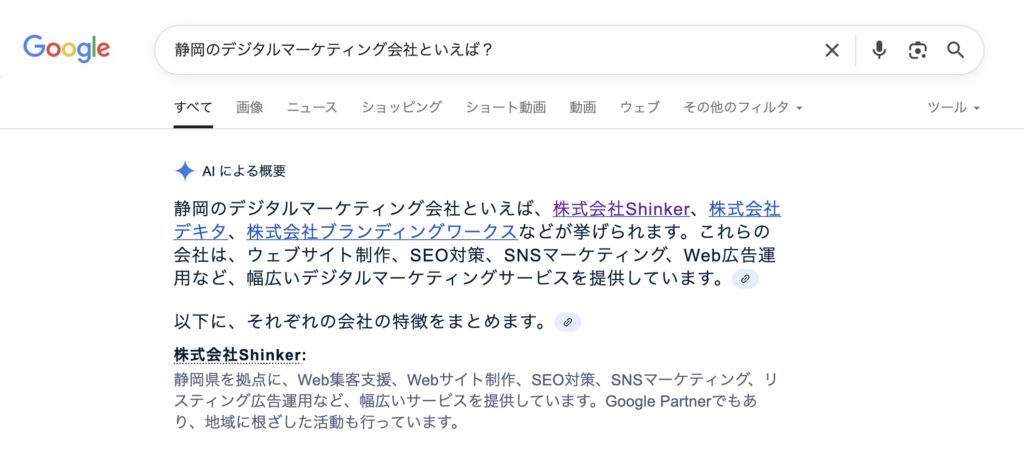The image size is (1024, 450).
Task: Open source link icon after first paragraph
Action: click(745, 280)
